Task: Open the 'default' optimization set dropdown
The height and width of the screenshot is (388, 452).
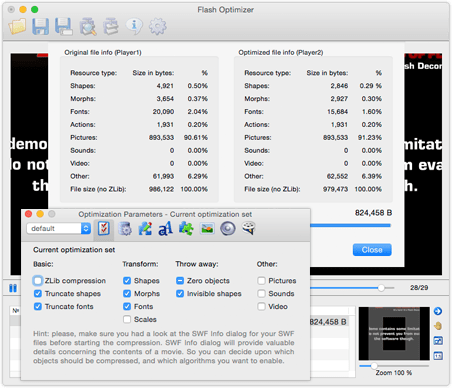Action: pyautogui.click(x=59, y=228)
